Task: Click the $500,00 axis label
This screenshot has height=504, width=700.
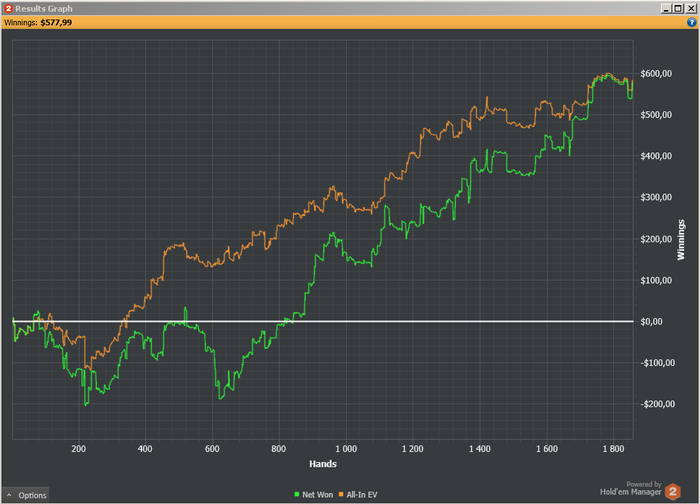Action: (x=656, y=115)
